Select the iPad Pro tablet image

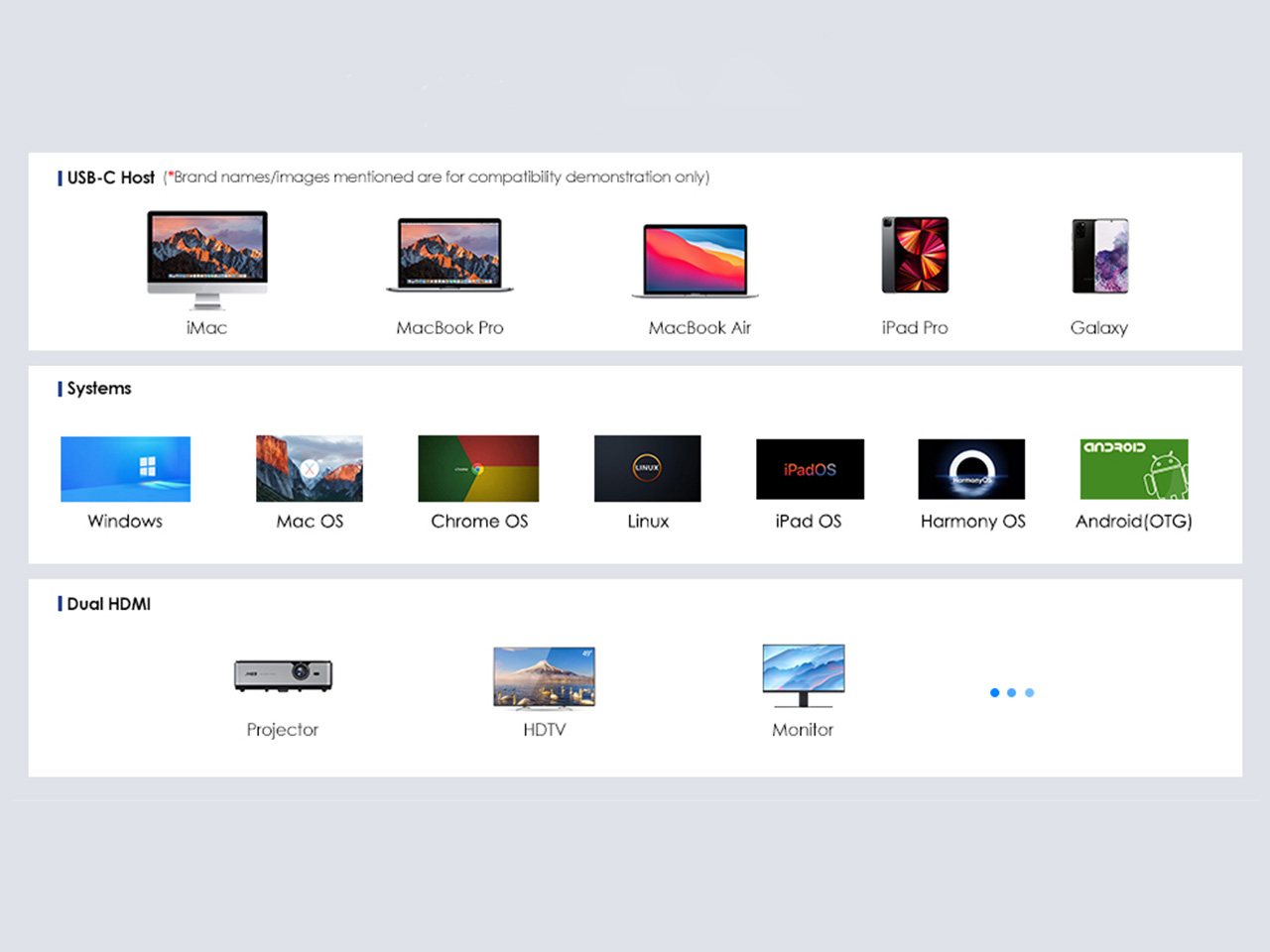[x=915, y=255]
